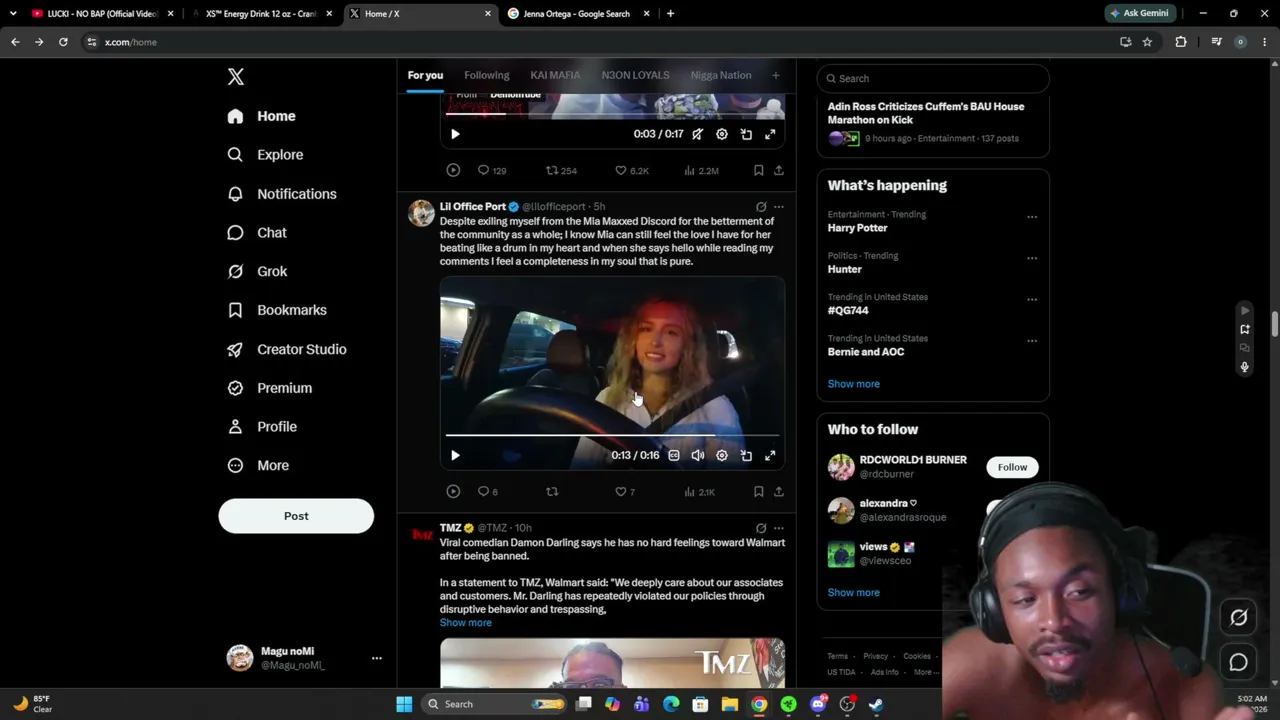
Task: View your Profile page
Action: tap(262, 427)
